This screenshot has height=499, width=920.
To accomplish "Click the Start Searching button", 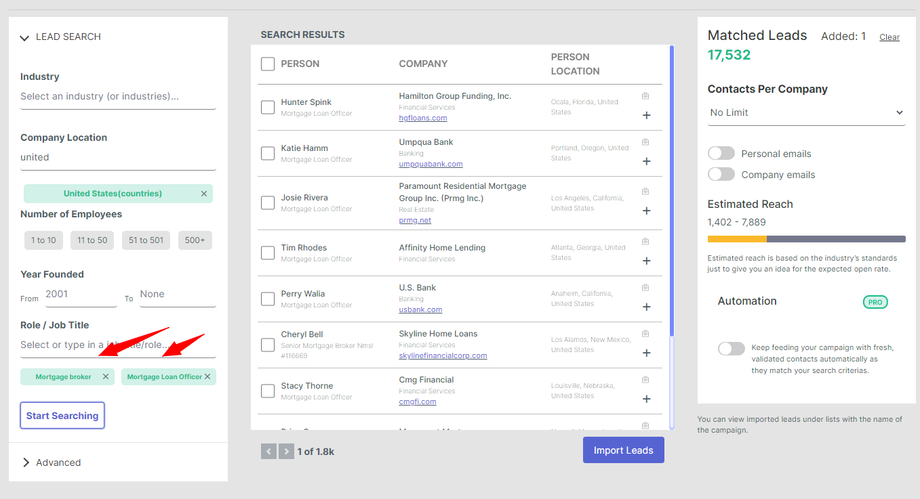I will [62, 415].
